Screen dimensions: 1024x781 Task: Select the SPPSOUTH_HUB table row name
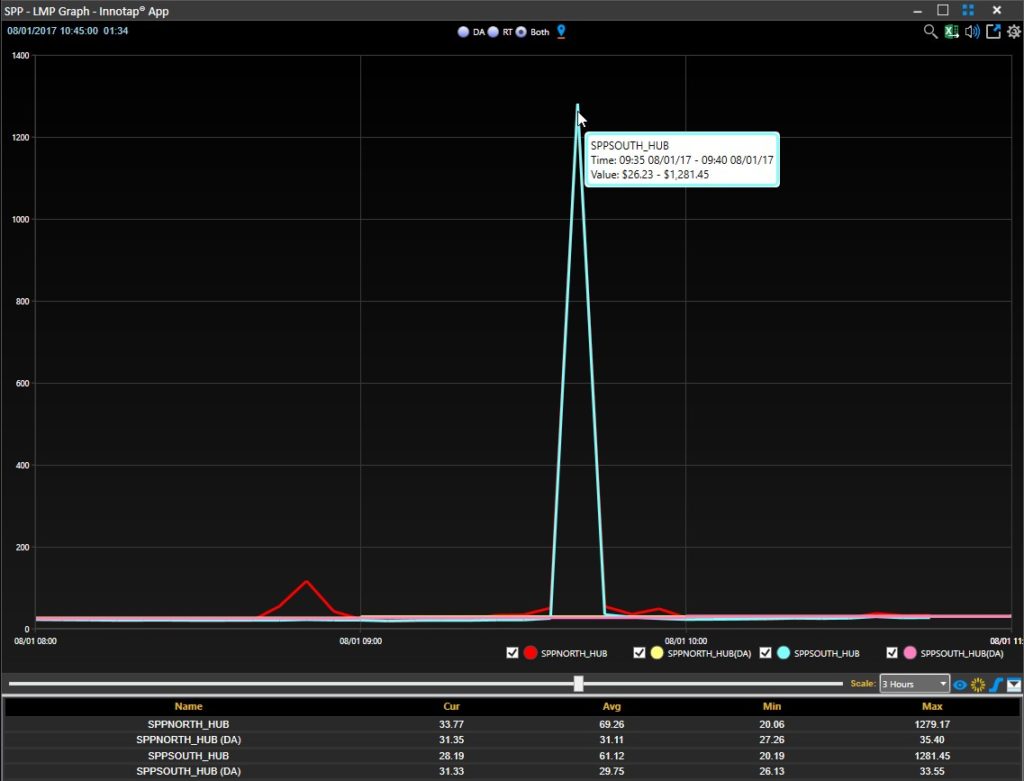tap(188, 756)
